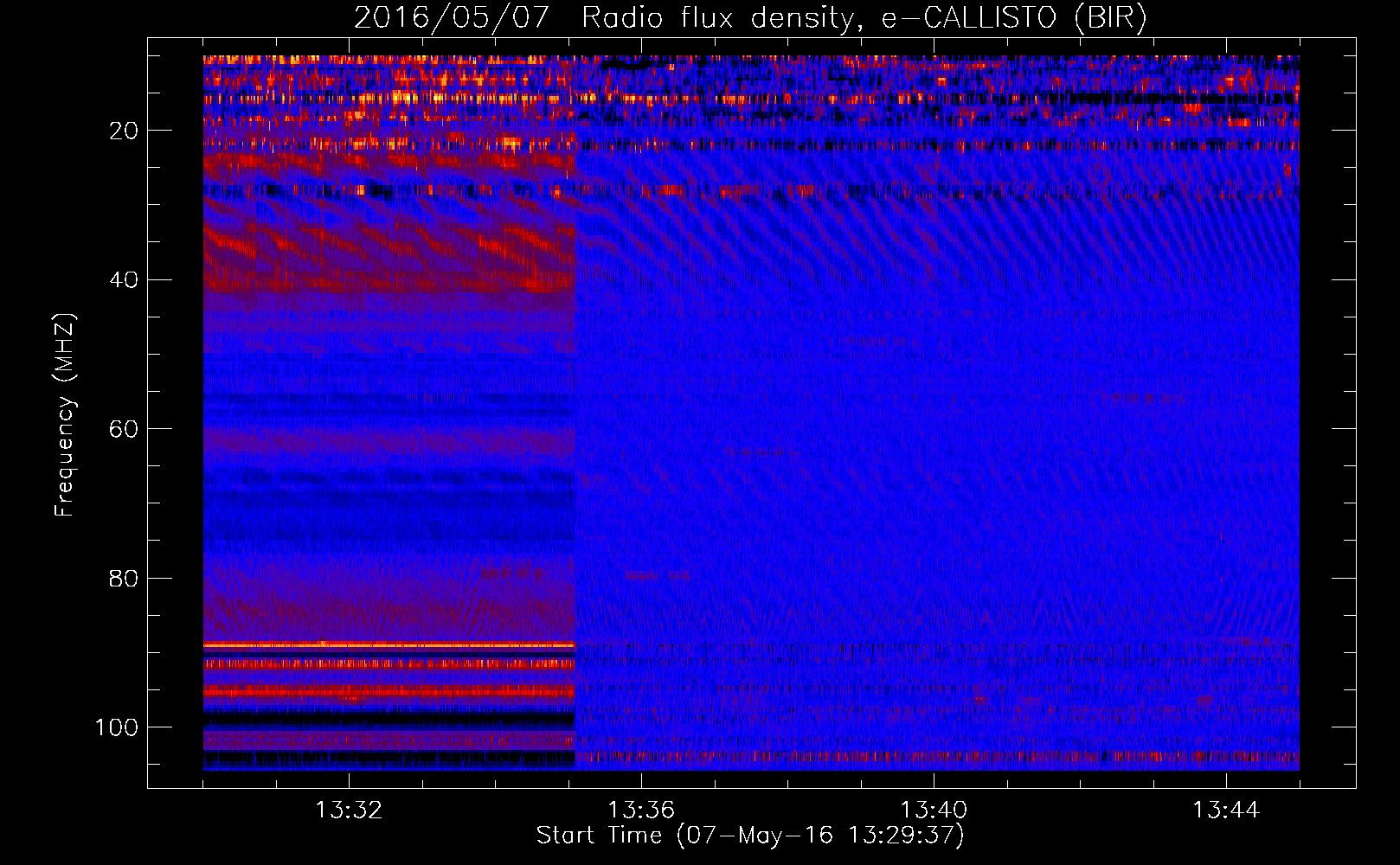Image resolution: width=1400 pixels, height=865 pixels.
Task: Click the 'Frequency (MHZ)' axis label
Action: tap(65, 414)
